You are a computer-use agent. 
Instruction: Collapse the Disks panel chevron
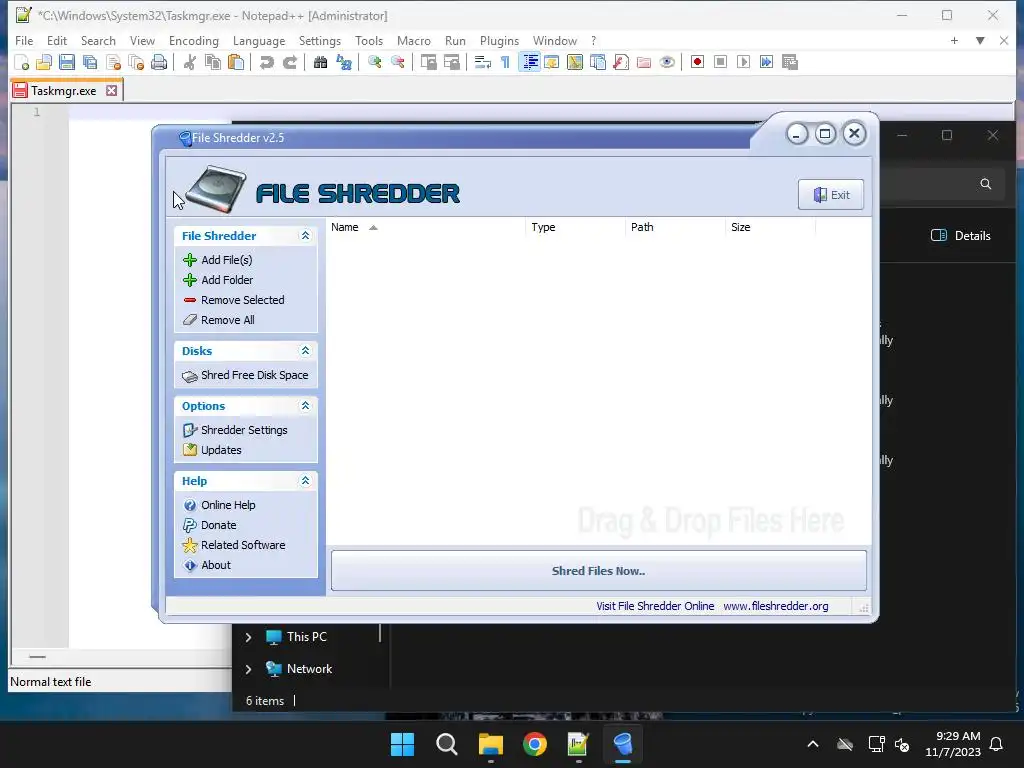[305, 351]
